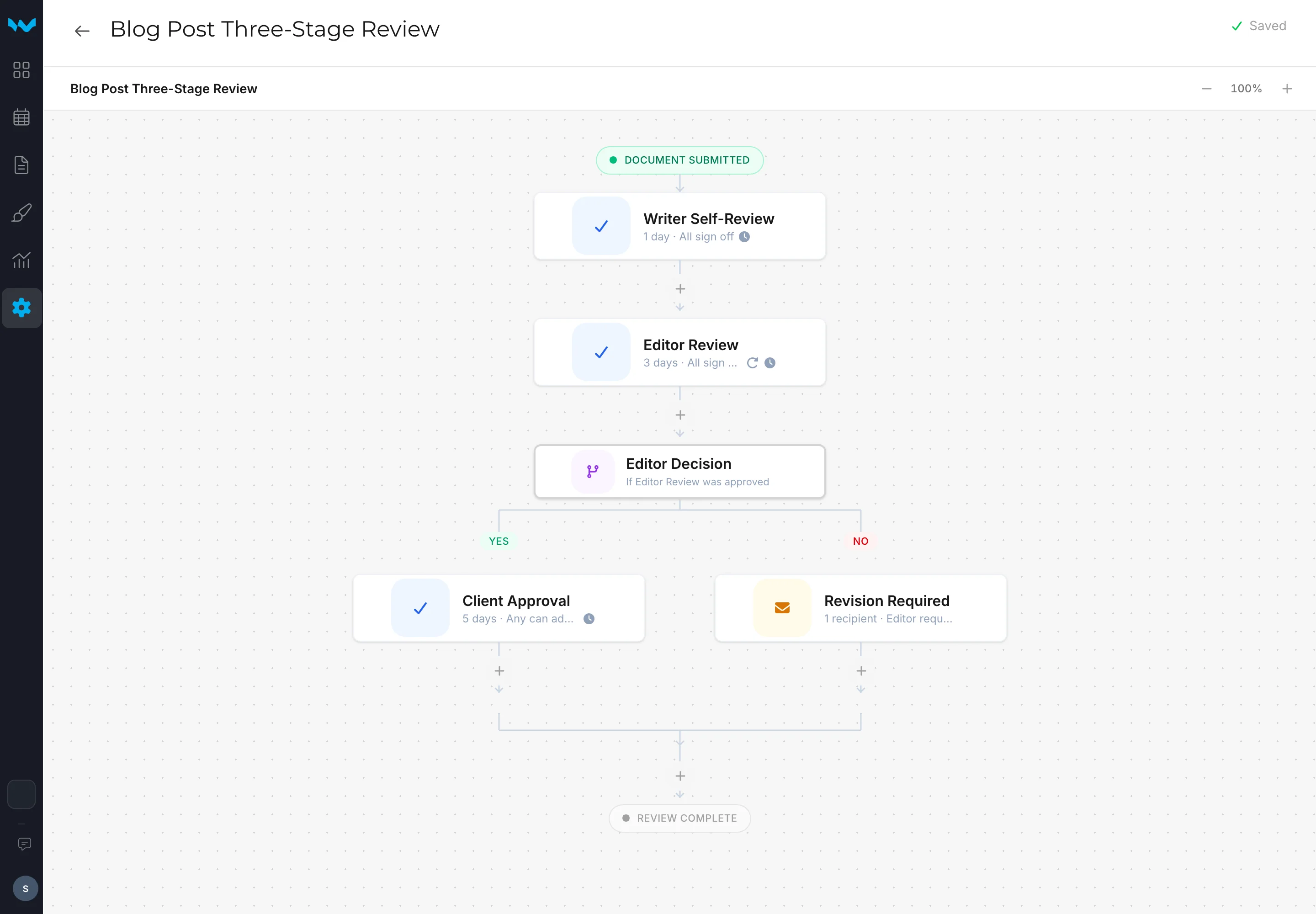
Task: Click the clock icon on Client Approval
Action: (x=589, y=618)
